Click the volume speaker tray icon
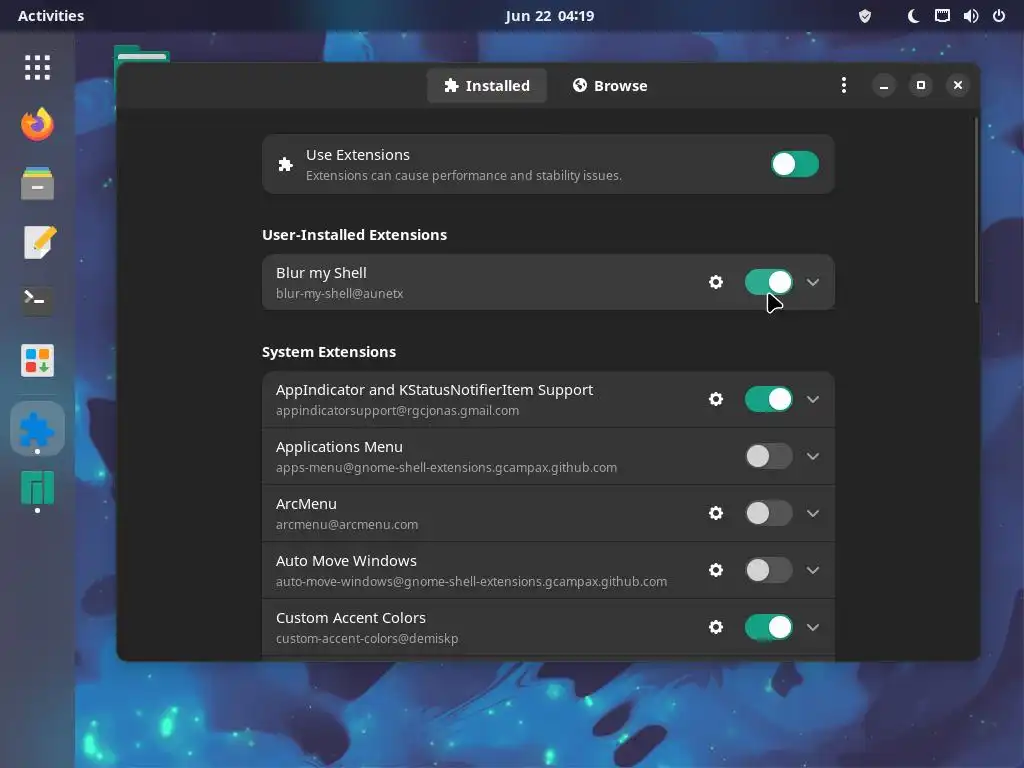 [970, 16]
